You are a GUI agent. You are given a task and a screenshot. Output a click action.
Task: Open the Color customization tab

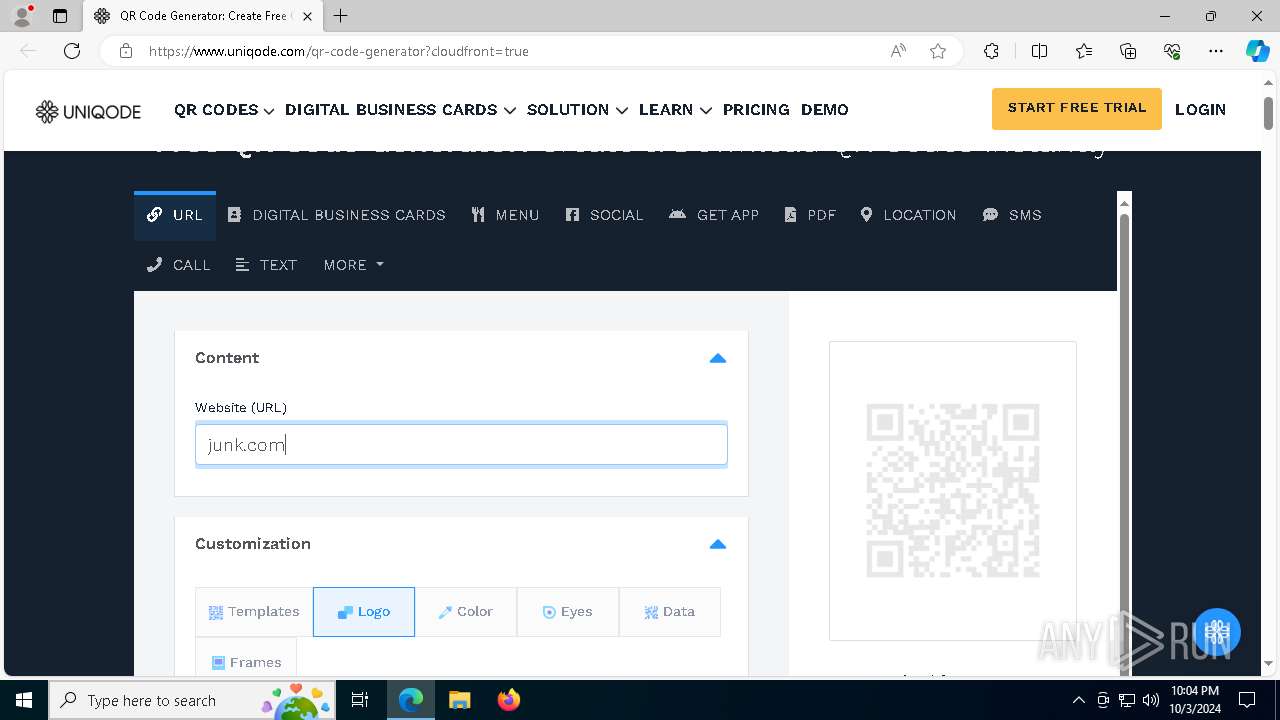tap(466, 612)
